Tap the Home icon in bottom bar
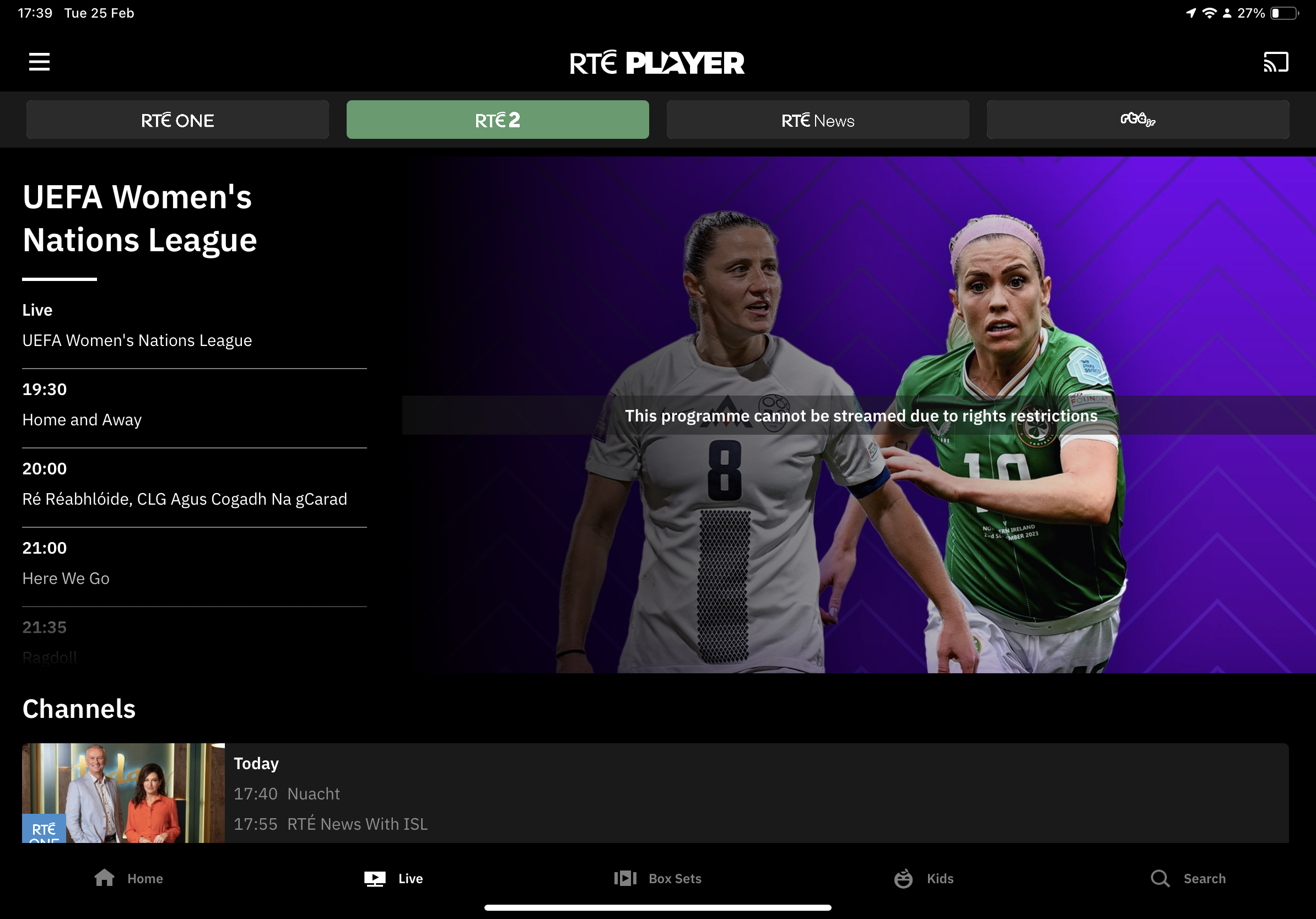Viewport: 1316px width, 919px height. point(104,878)
